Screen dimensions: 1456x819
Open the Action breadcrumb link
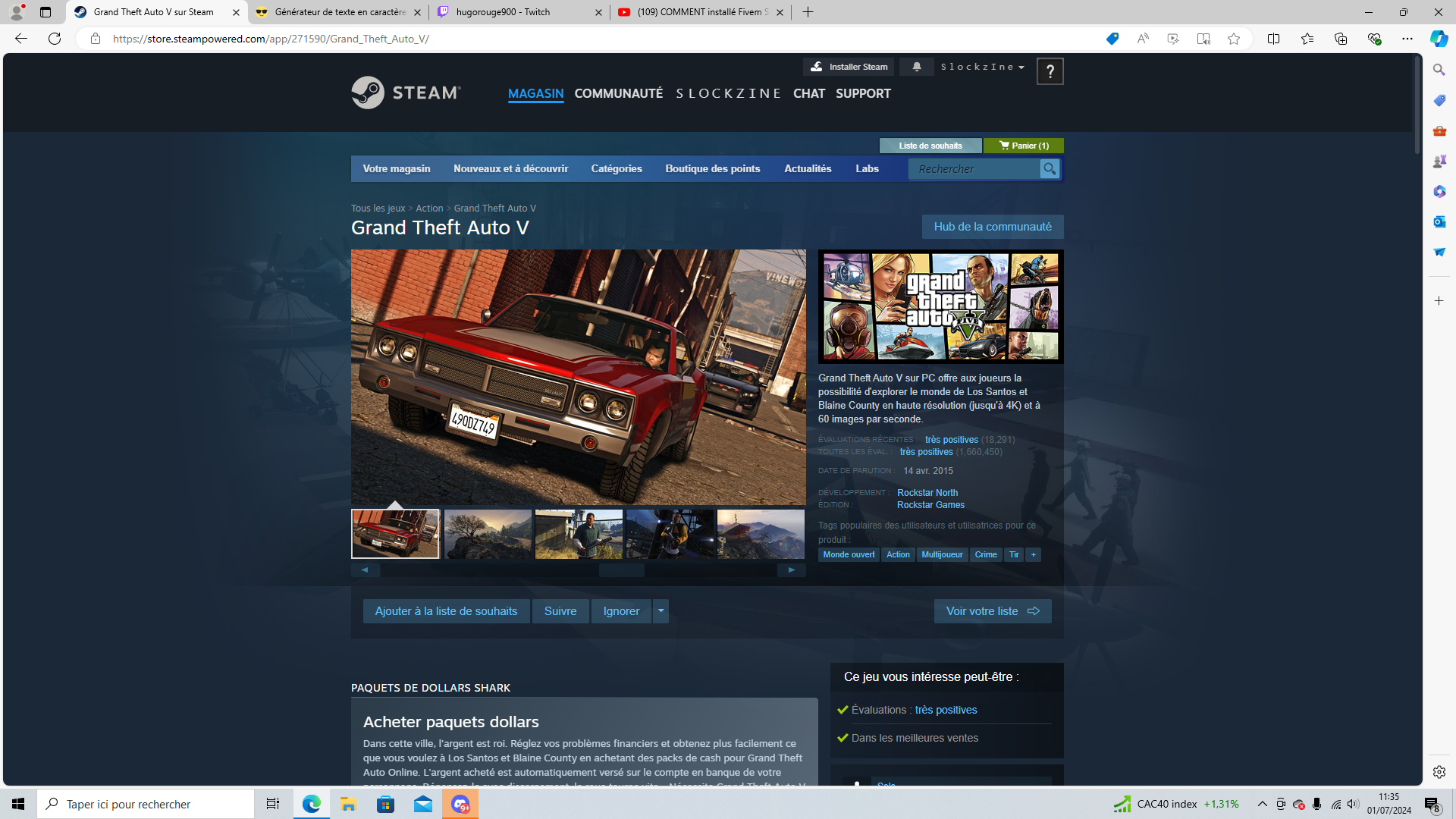pos(429,209)
